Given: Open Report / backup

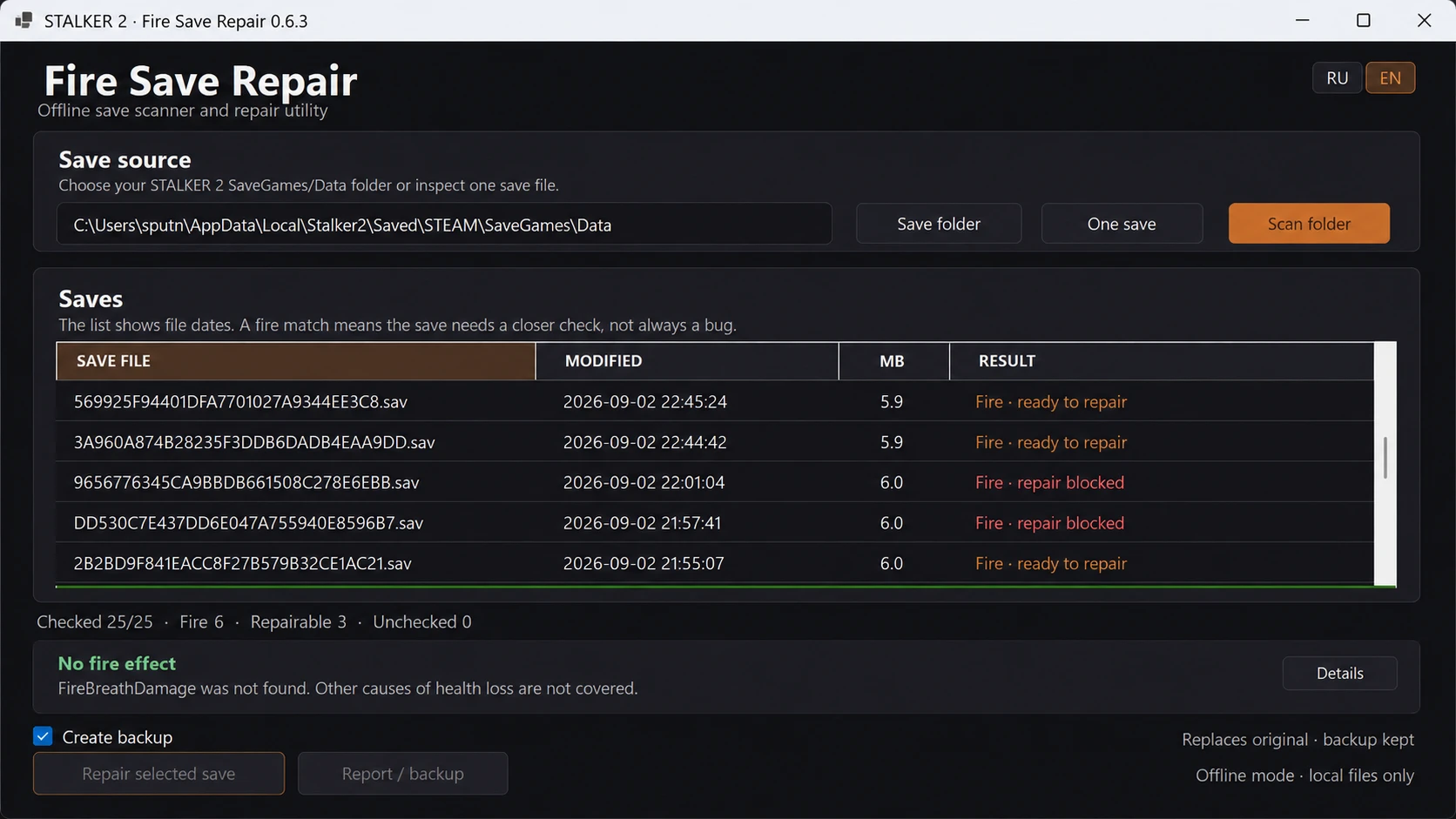Looking at the screenshot, I should [402, 774].
